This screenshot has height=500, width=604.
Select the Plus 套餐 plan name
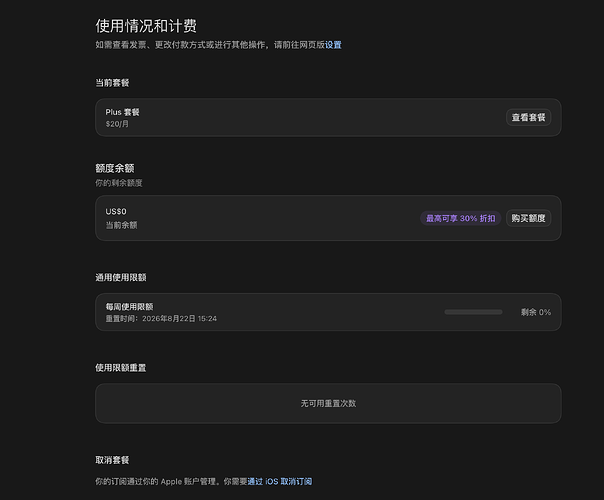pyautogui.click(x=122, y=112)
